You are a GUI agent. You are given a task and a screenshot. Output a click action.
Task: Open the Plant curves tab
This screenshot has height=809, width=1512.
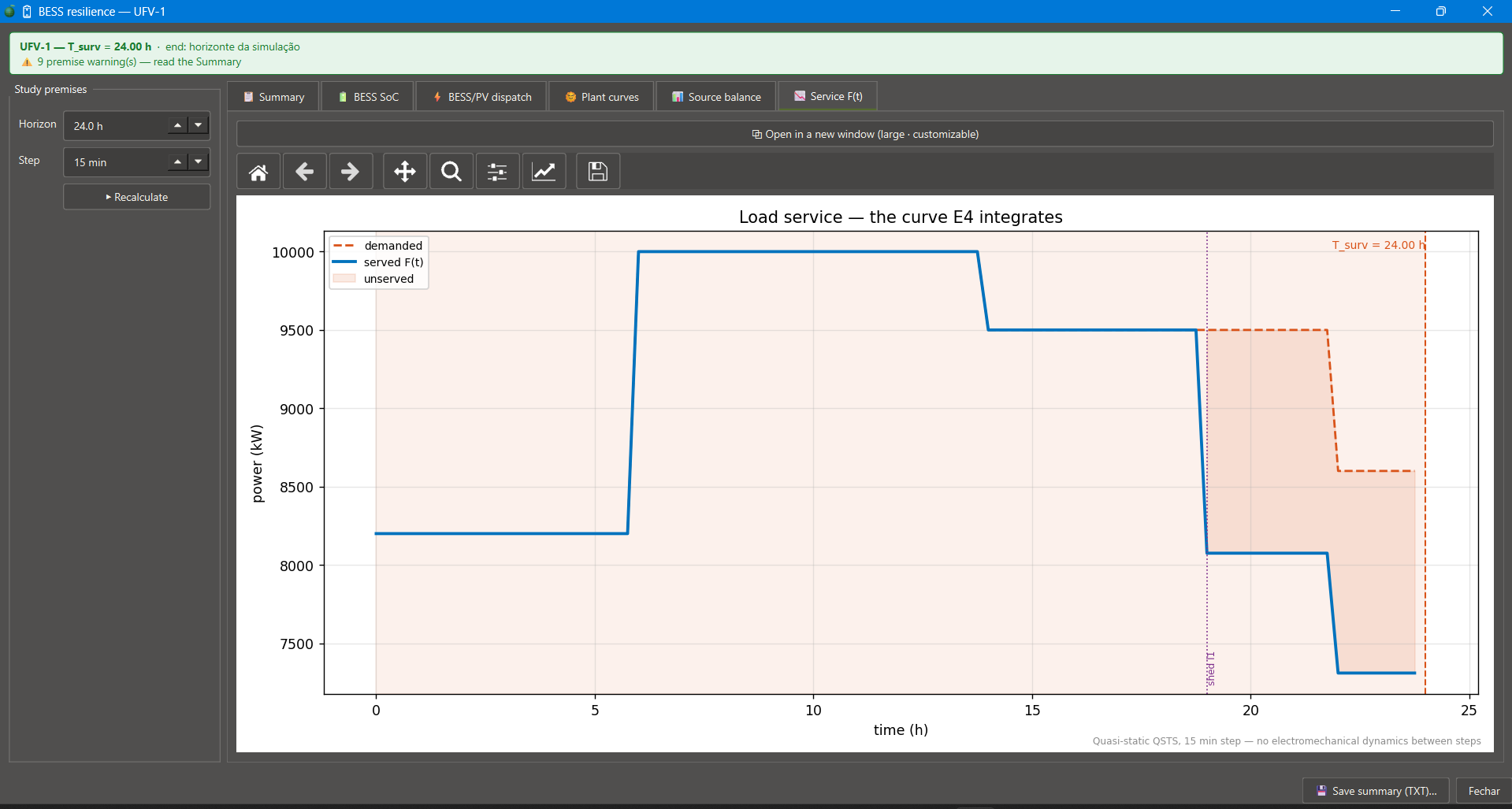(601, 97)
